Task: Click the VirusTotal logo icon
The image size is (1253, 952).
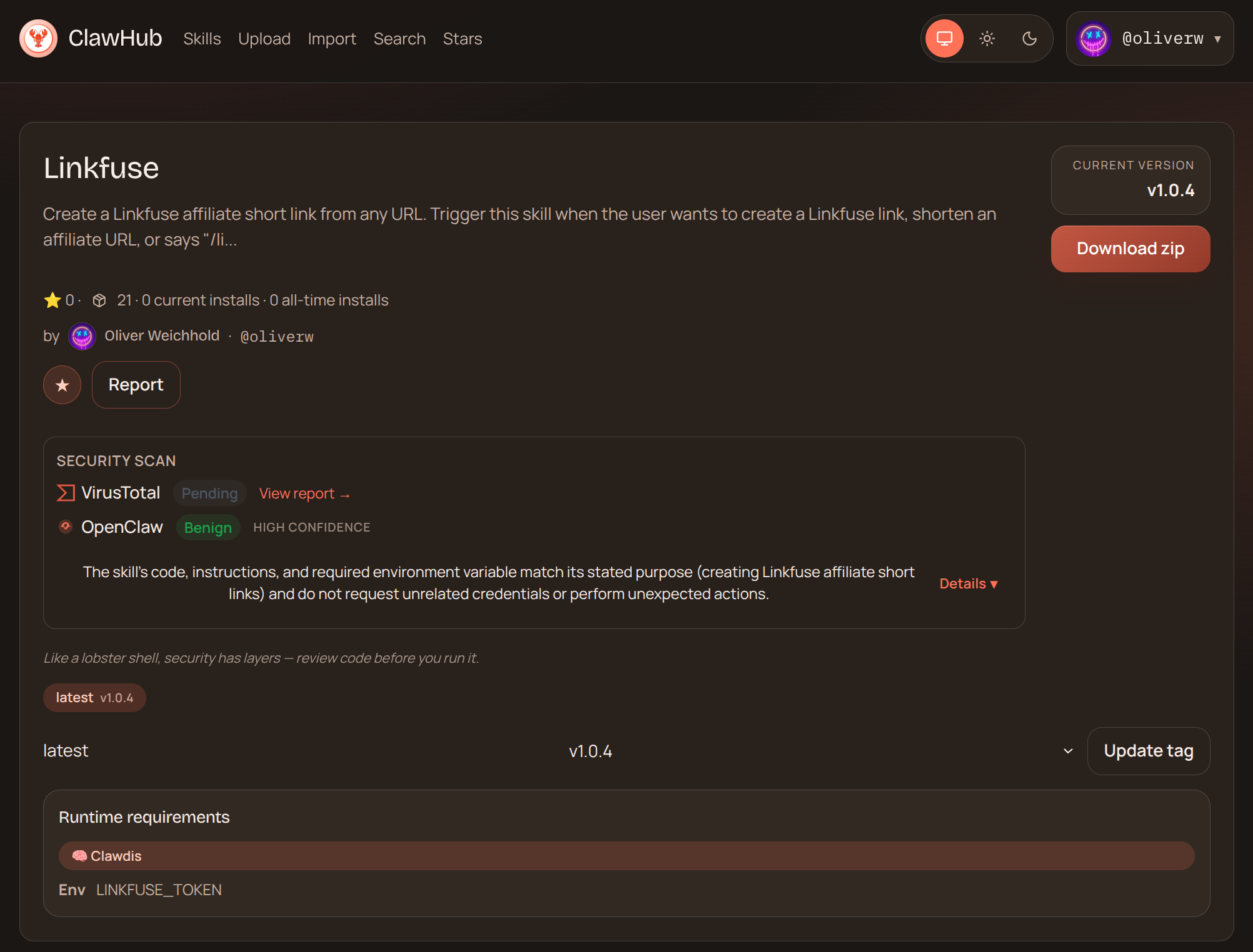Action: (x=66, y=493)
